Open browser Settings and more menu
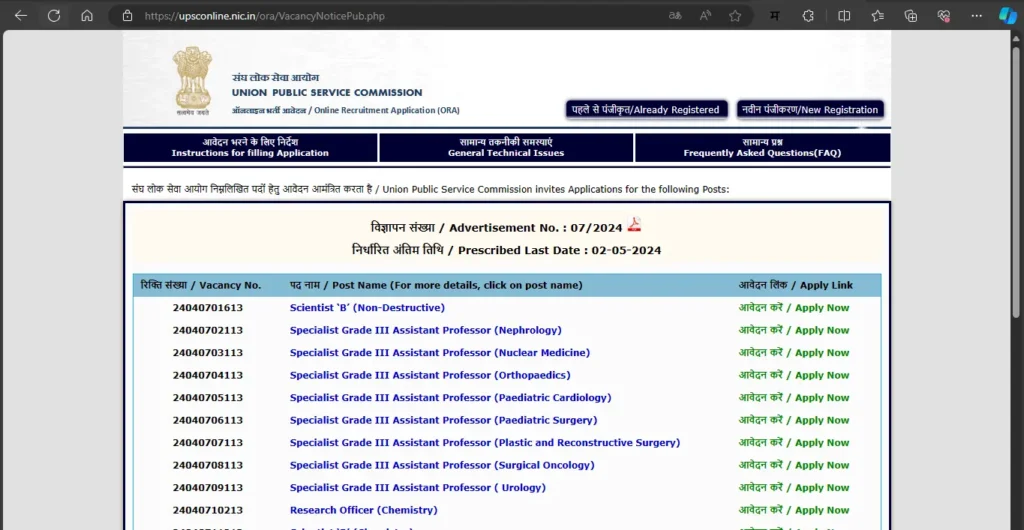 976,16
